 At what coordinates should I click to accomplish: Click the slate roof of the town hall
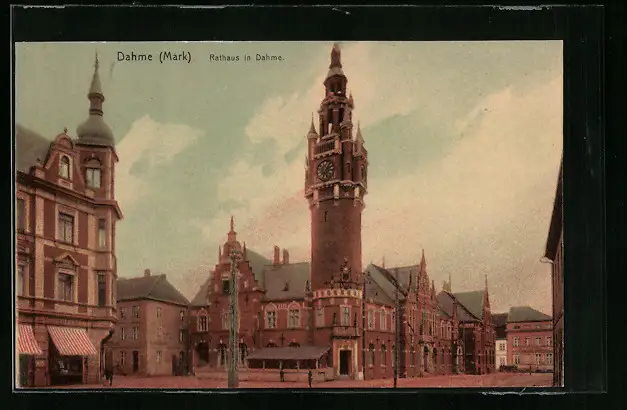point(287,279)
